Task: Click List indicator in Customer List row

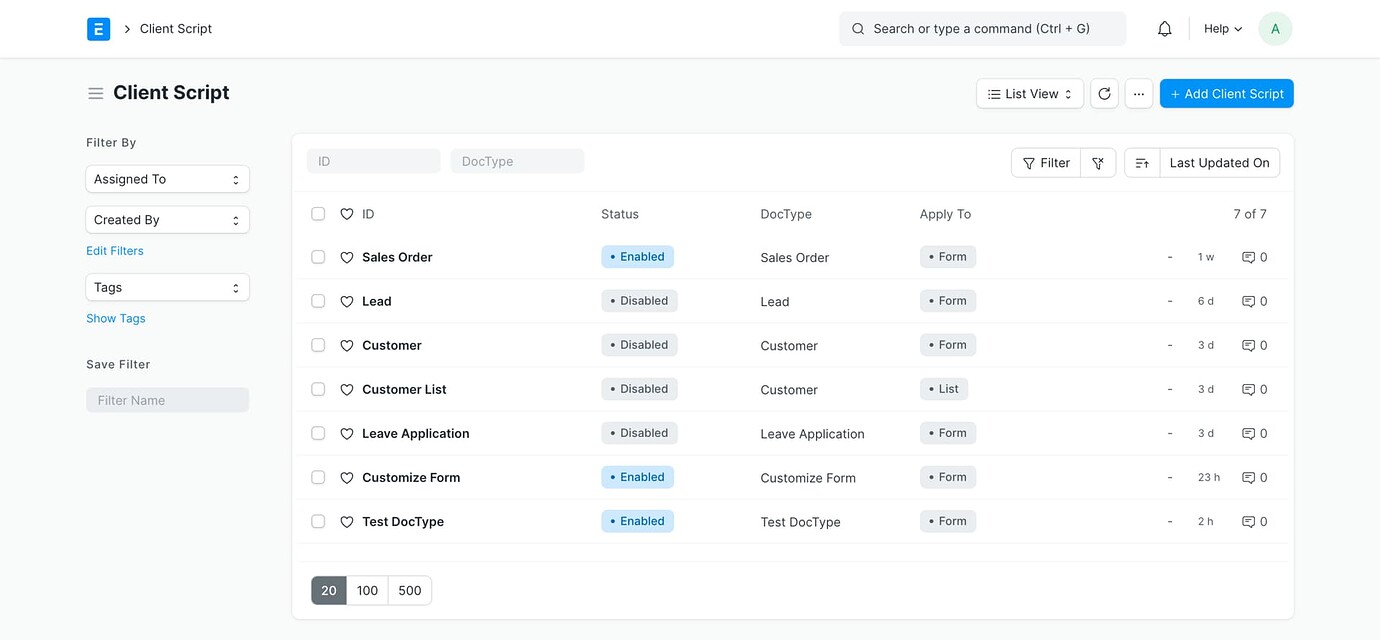Action: tap(943, 389)
